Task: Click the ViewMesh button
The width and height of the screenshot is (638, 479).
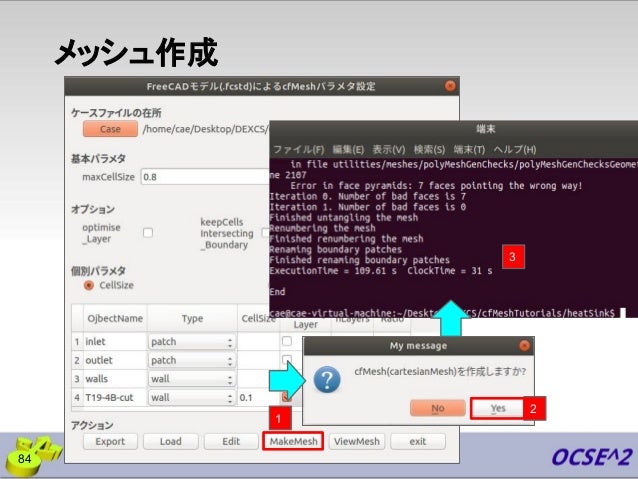Action: coord(357,442)
